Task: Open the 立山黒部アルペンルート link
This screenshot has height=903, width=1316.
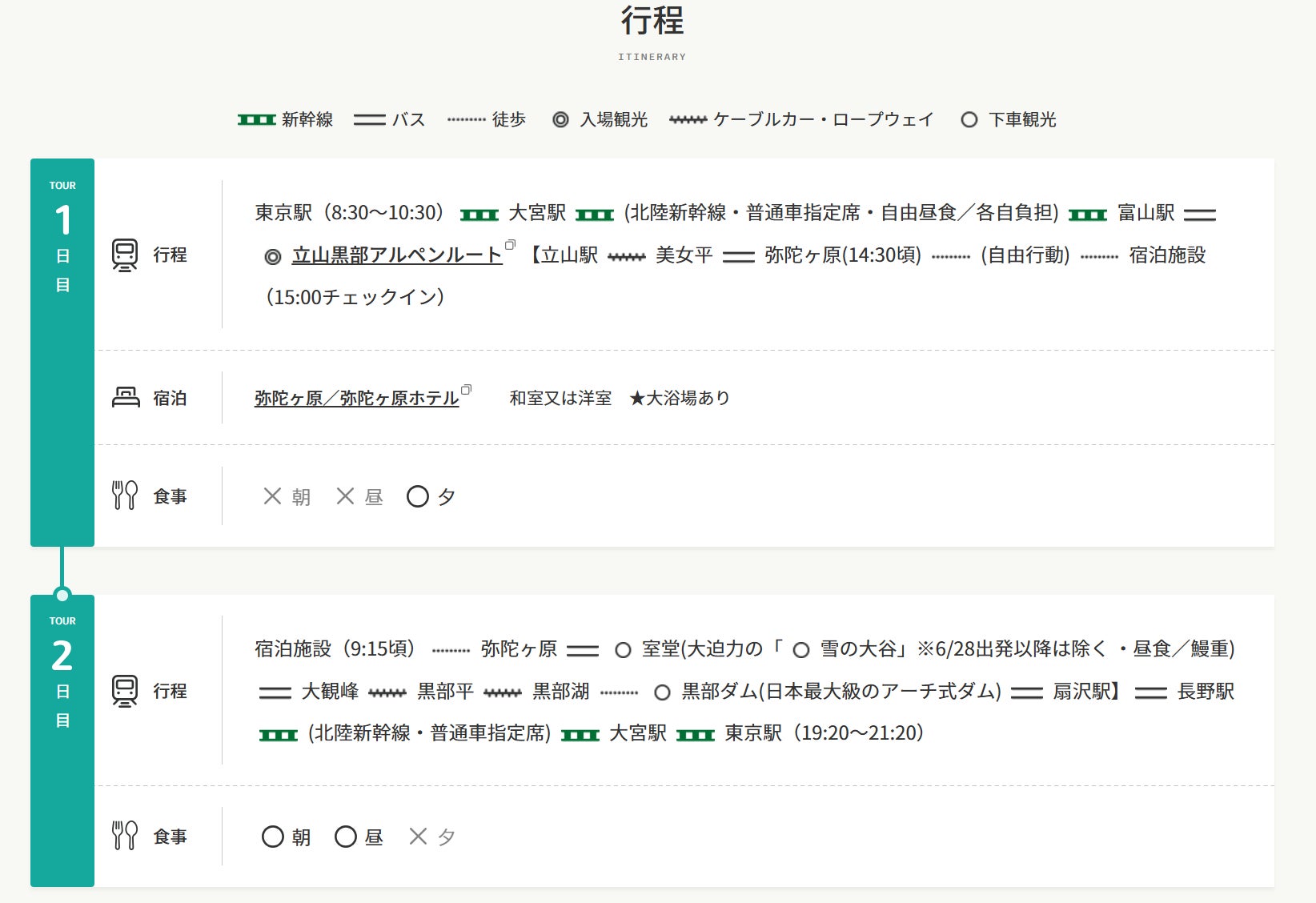Action: tap(396, 255)
